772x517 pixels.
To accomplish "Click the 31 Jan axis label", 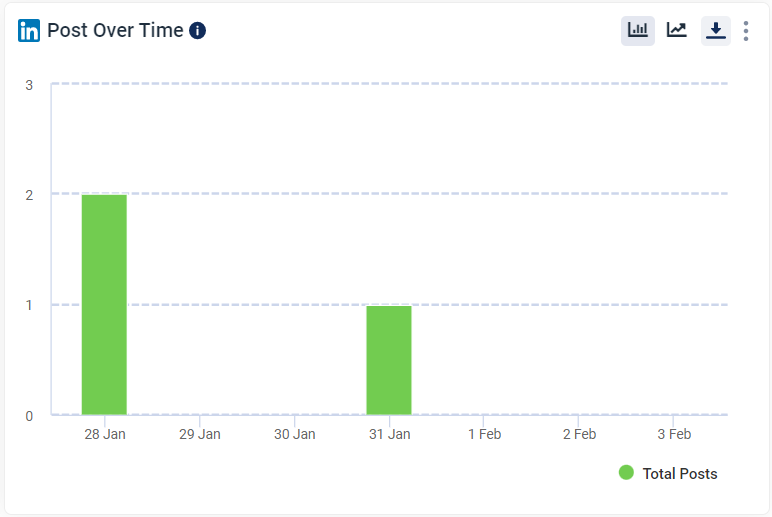I will [x=389, y=434].
